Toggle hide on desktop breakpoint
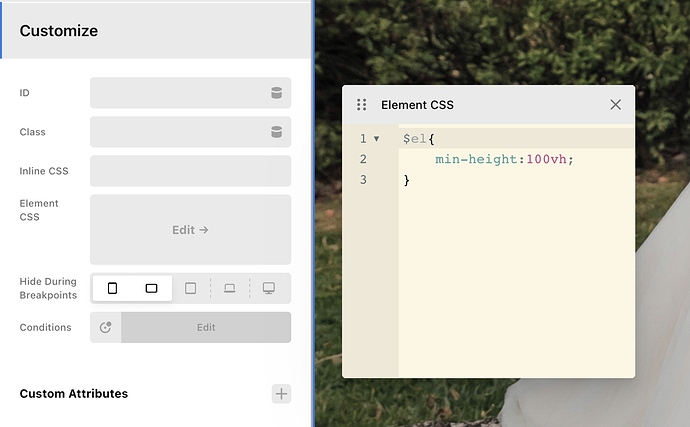 pos(269,288)
